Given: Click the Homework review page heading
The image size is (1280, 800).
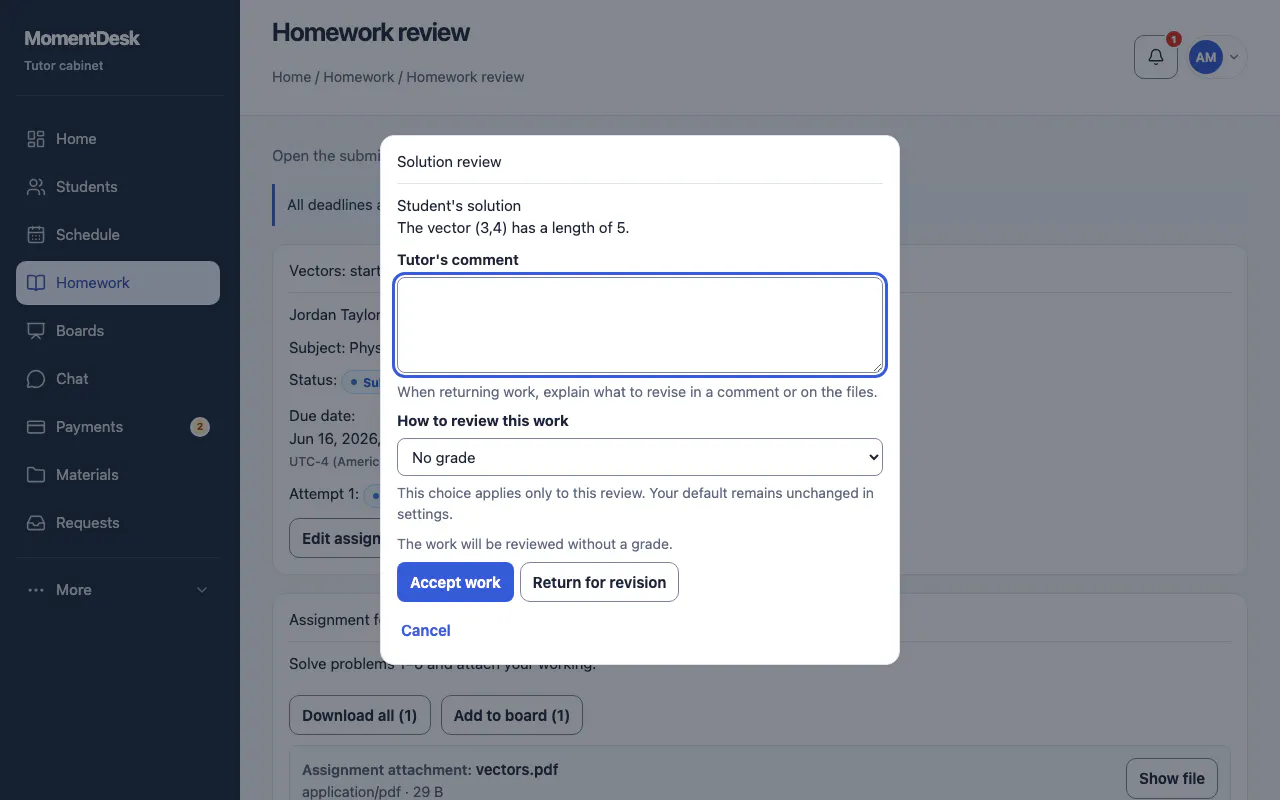Looking at the screenshot, I should (x=371, y=33).
